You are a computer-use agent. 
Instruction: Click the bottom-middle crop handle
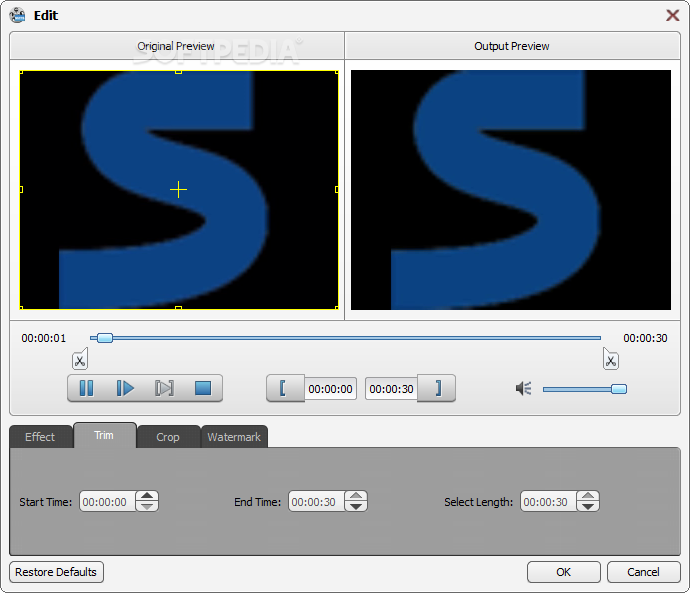coord(178,308)
